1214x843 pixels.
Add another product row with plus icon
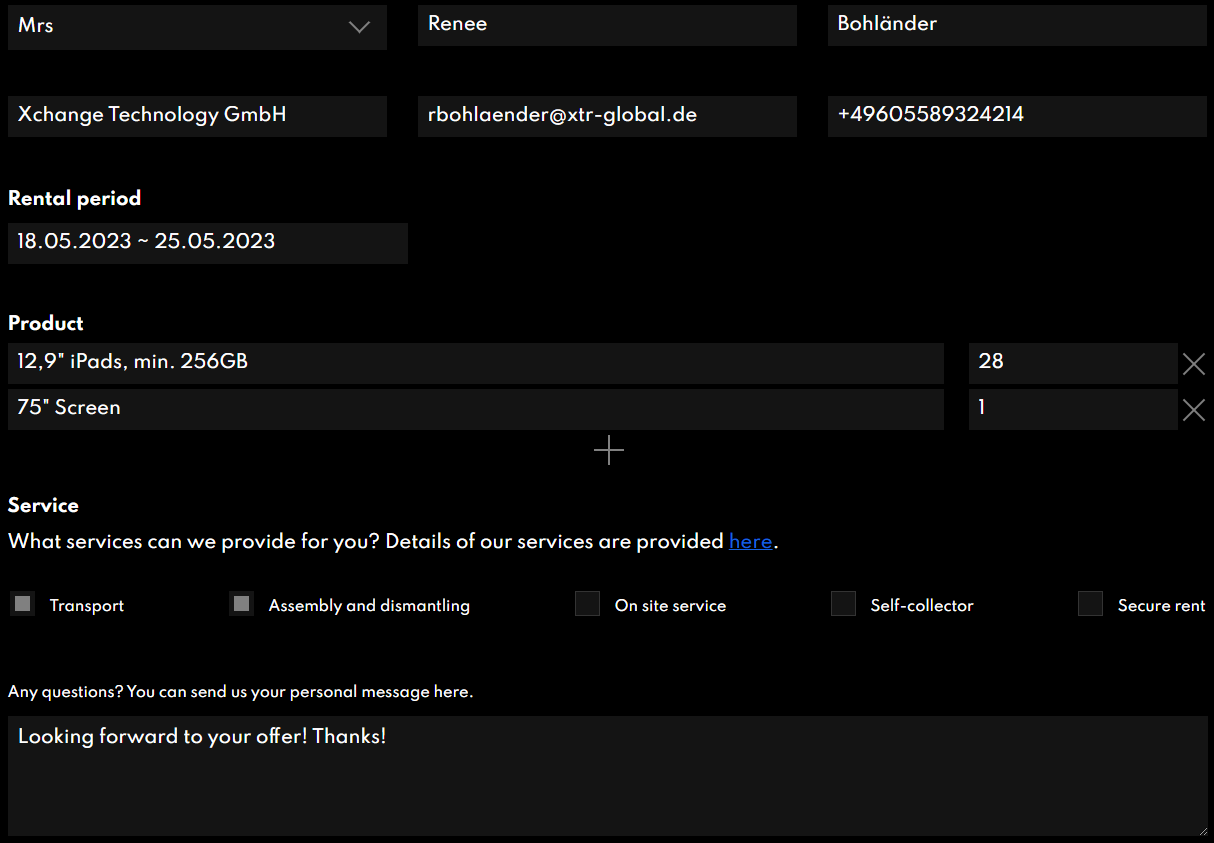pyautogui.click(x=608, y=451)
